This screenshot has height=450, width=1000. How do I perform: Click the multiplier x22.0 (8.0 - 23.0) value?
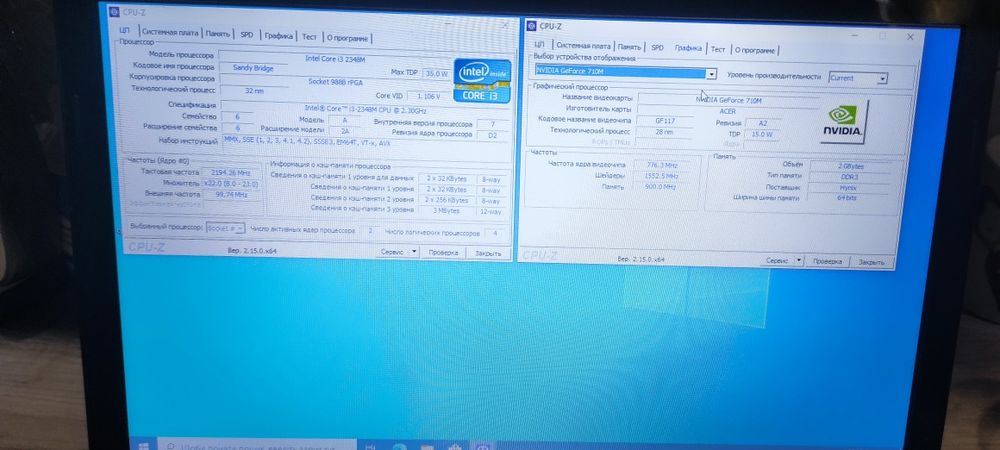point(230,184)
